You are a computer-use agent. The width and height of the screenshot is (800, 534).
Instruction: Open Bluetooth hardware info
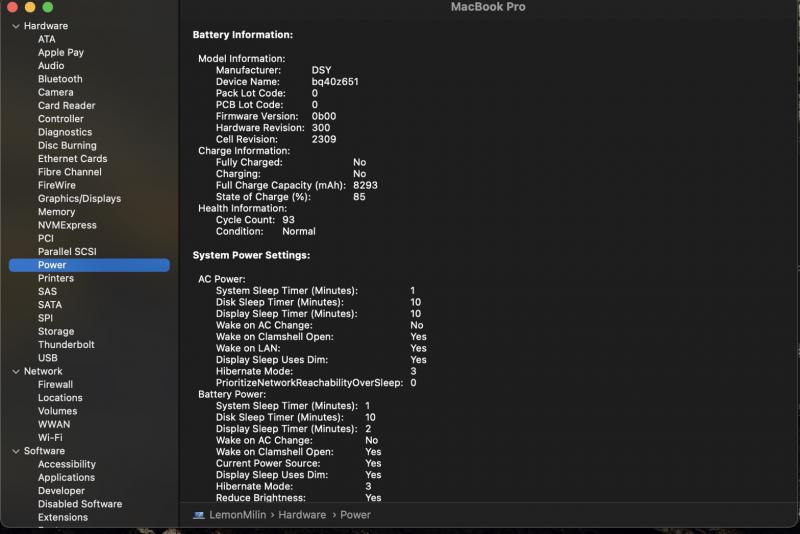60,79
